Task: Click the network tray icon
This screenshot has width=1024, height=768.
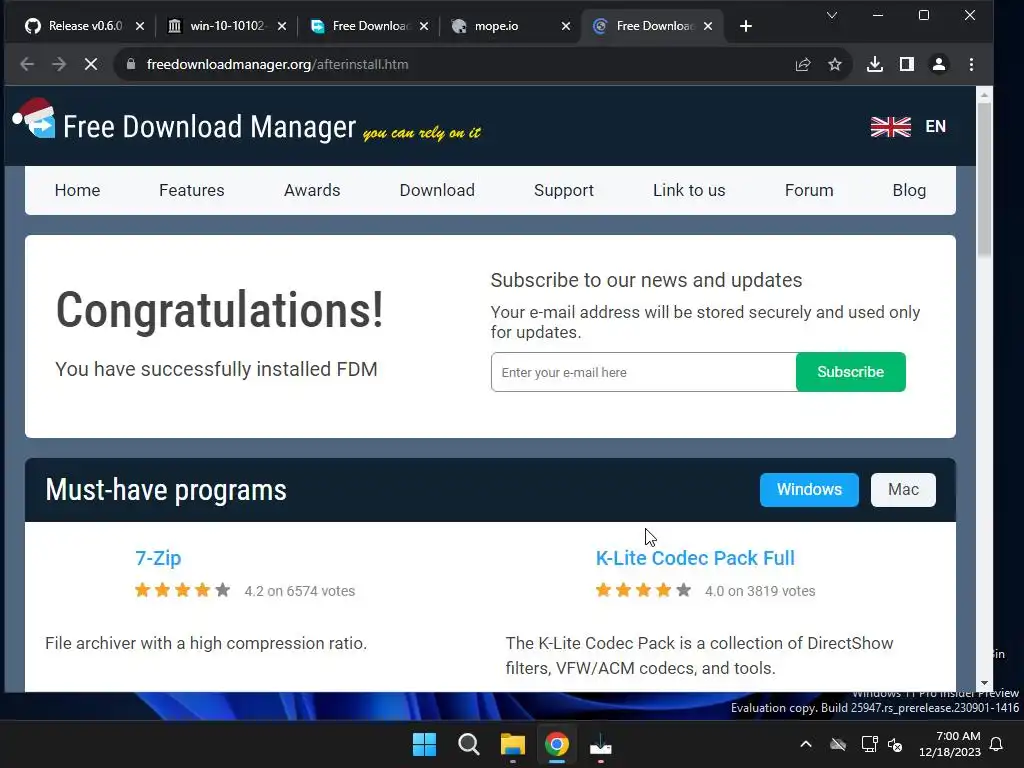Action: pyautogui.click(x=869, y=744)
